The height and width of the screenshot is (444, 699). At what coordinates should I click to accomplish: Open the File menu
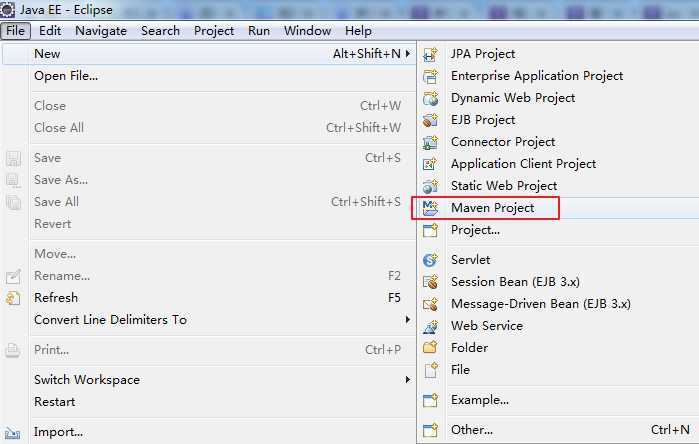(x=15, y=31)
